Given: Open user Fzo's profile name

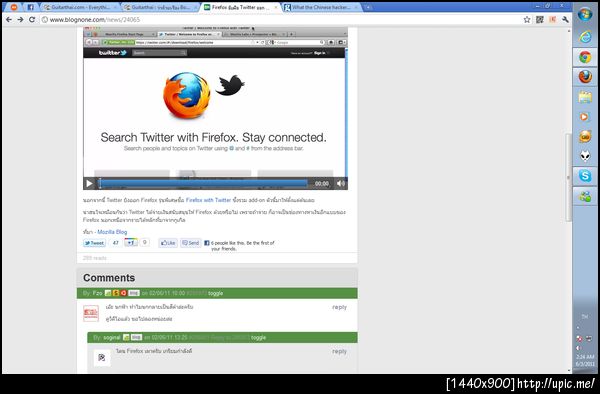Looking at the screenshot, I should point(97,293).
